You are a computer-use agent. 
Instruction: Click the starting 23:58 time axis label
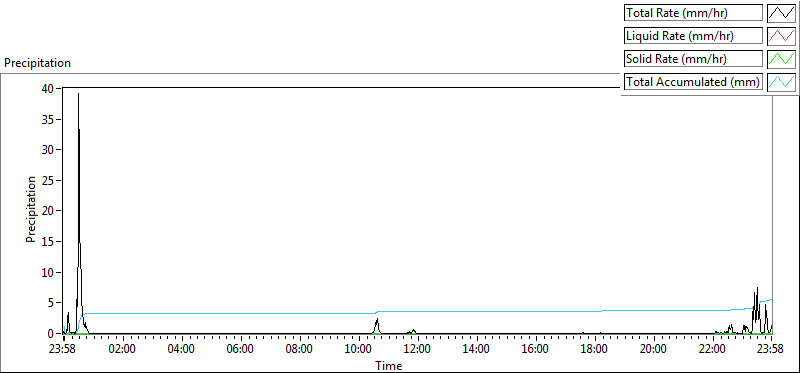click(x=63, y=349)
